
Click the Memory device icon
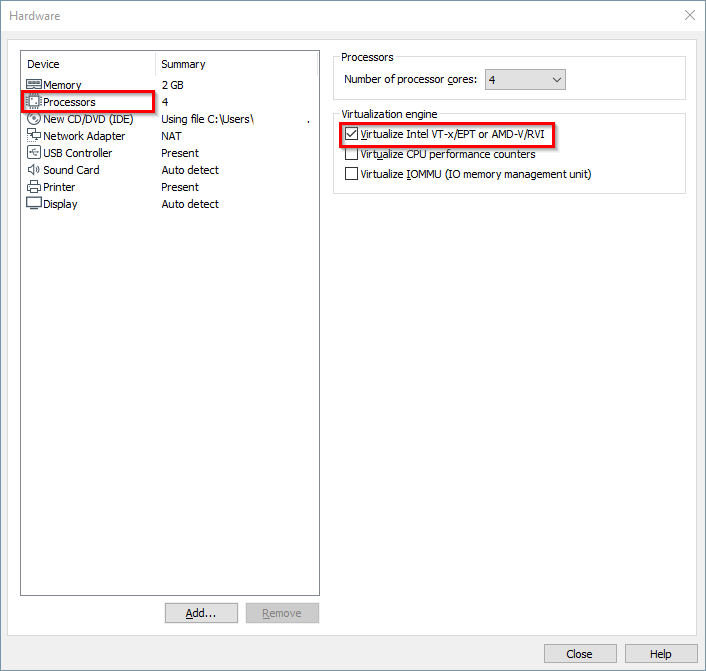pos(34,84)
